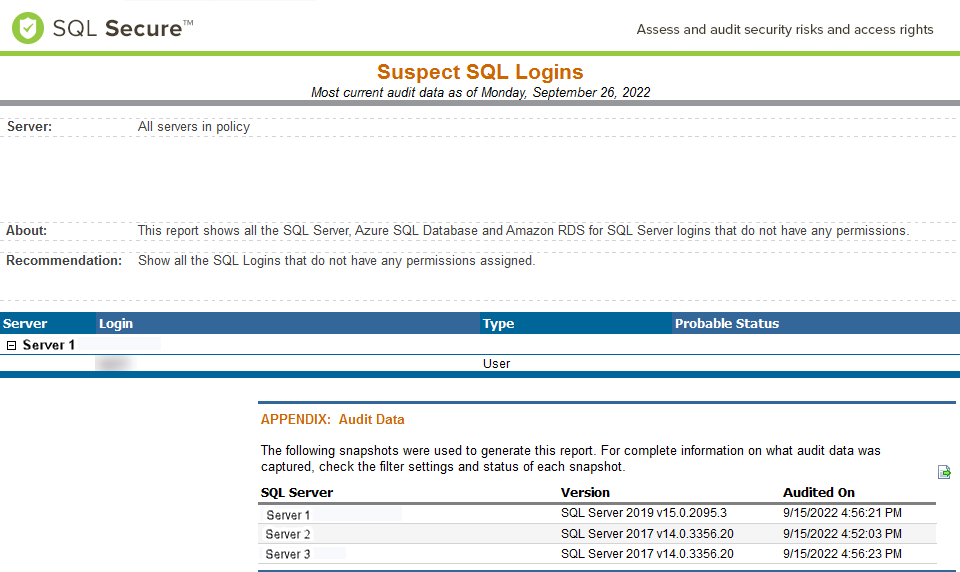Click the SQL Server 2019 v15.0.2095.3 version cell

[643, 513]
